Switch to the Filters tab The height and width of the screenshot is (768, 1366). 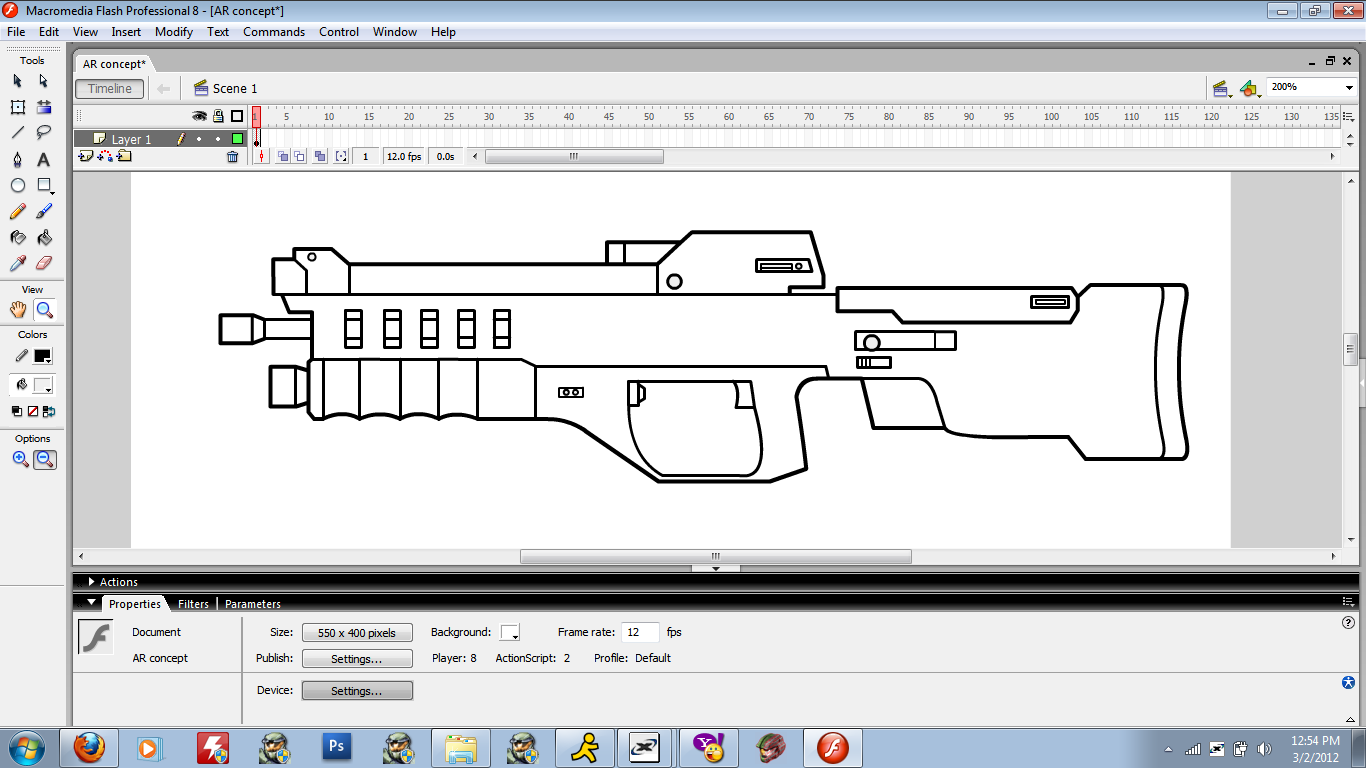pyautogui.click(x=193, y=604)
